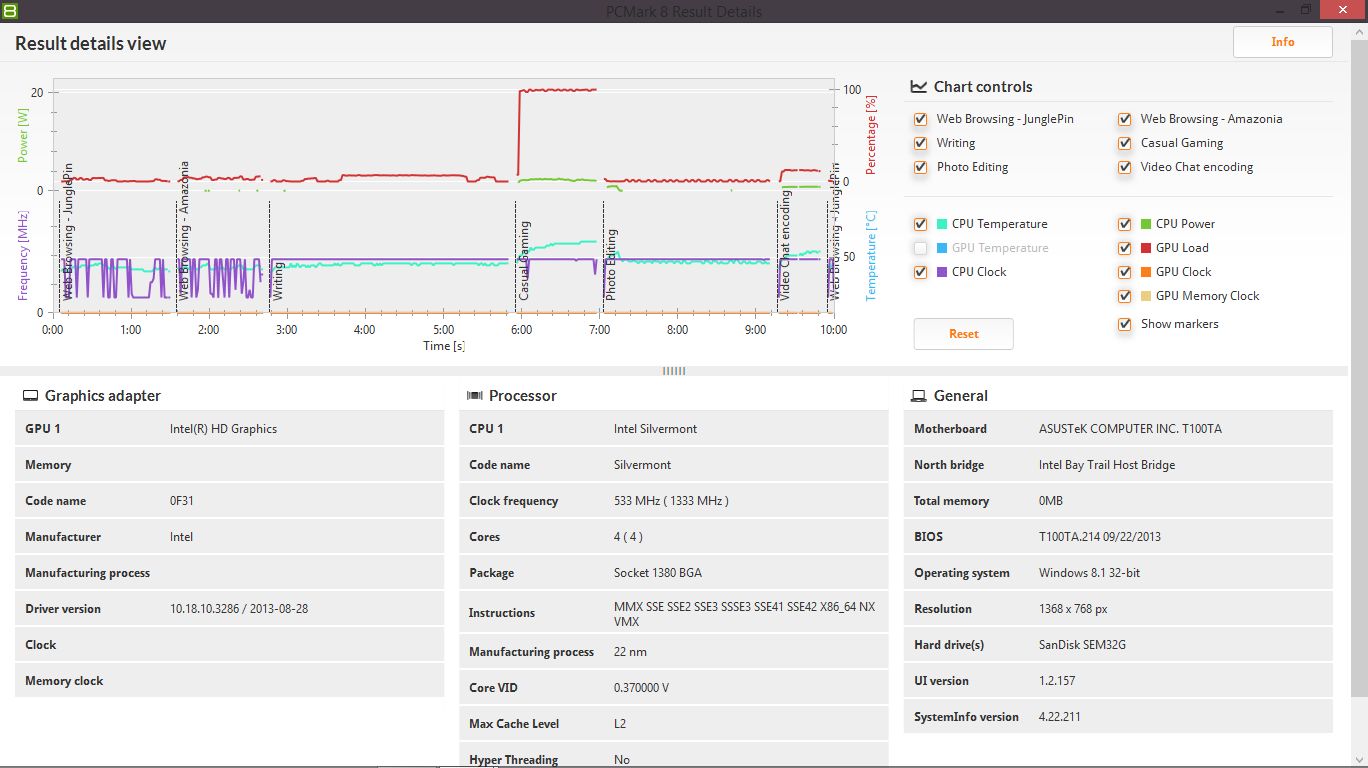The width and height of the screenshot is (1368, 768).
Task: Untick the GPU Memory Clock checkbox
Action: pyautogui.click(x=1125, y=296)
